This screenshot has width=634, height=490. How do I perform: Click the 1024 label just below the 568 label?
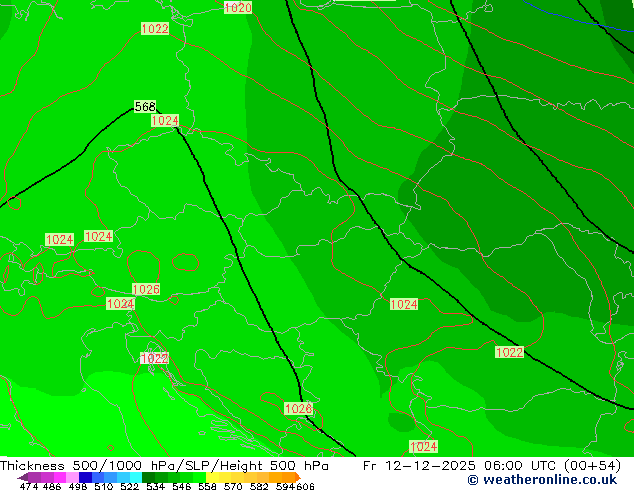[165, 120]
